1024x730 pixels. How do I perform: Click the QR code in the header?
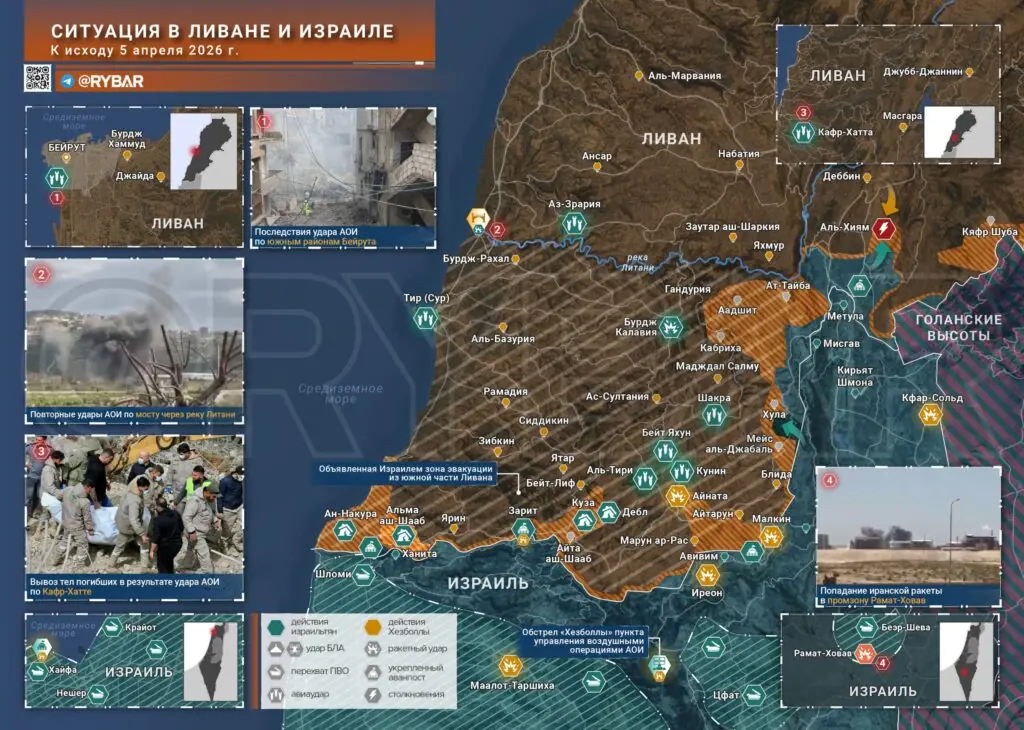38,79
